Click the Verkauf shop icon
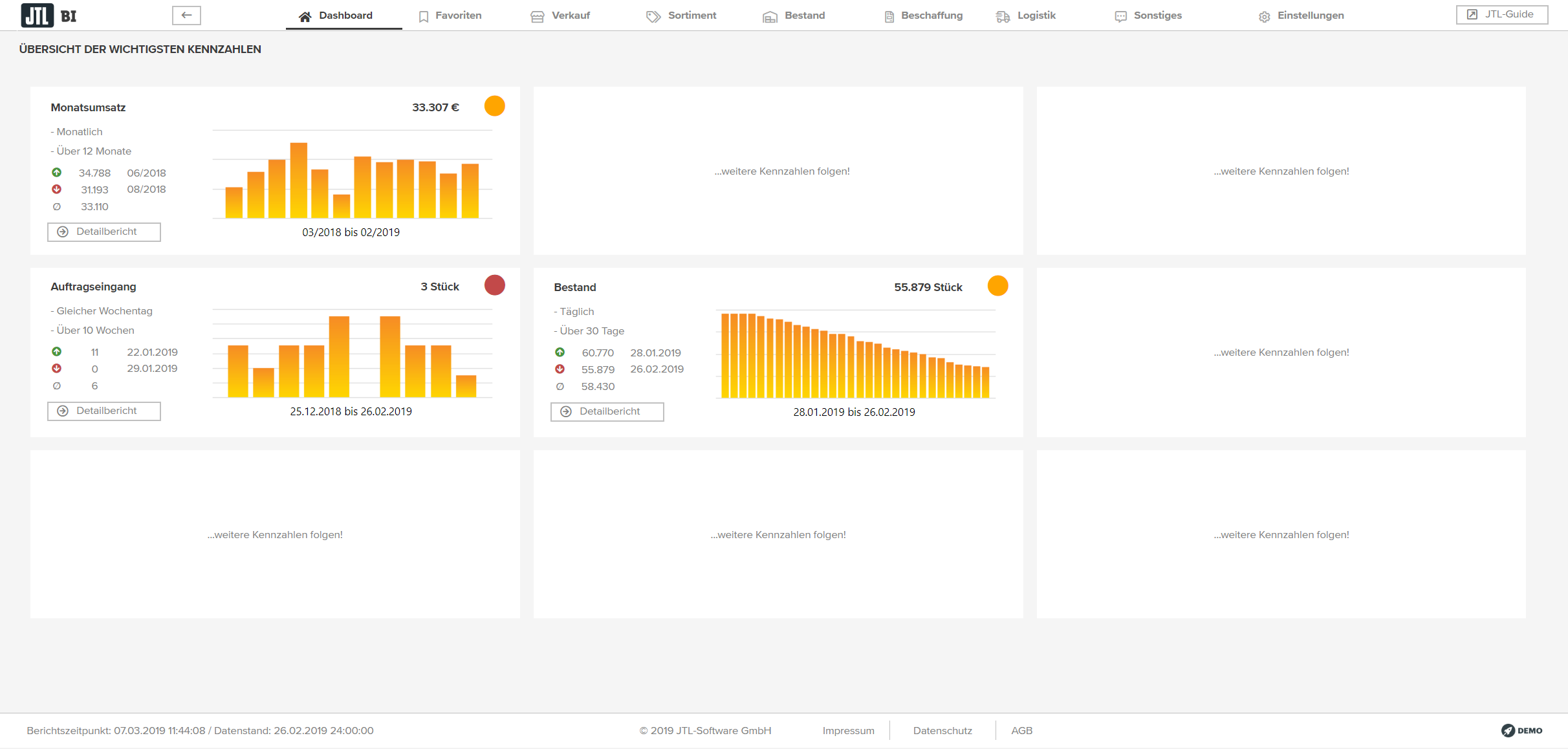The image size is (1568, 749). tap(537, 16)
